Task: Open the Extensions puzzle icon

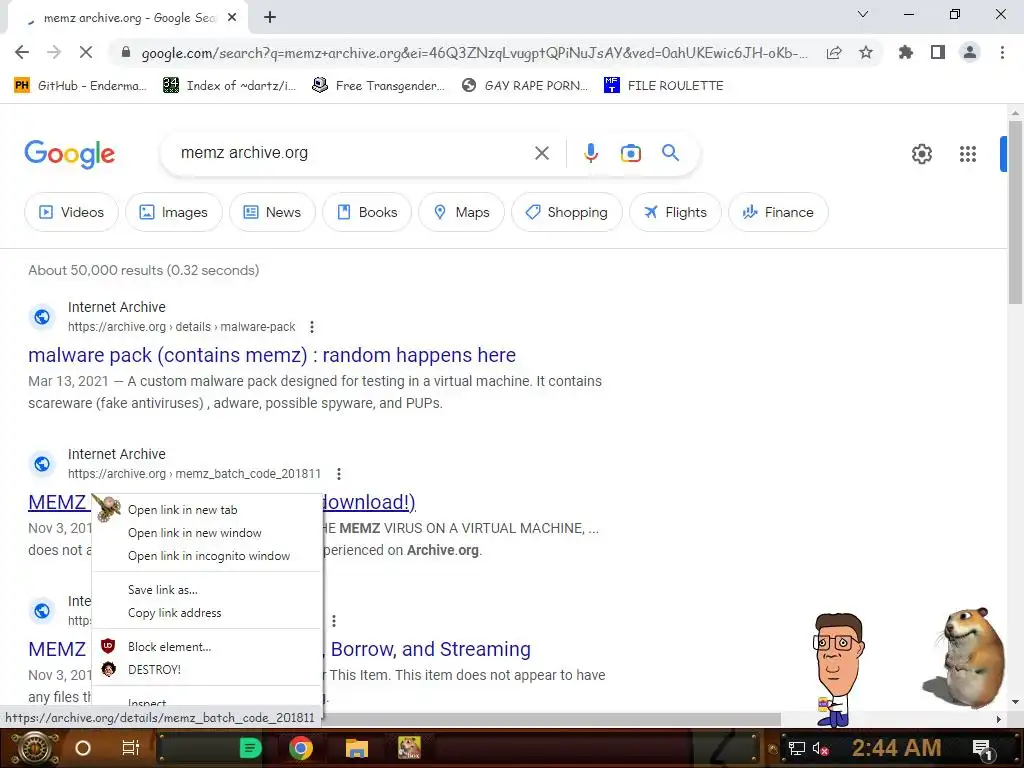Action: click(906, 52)
